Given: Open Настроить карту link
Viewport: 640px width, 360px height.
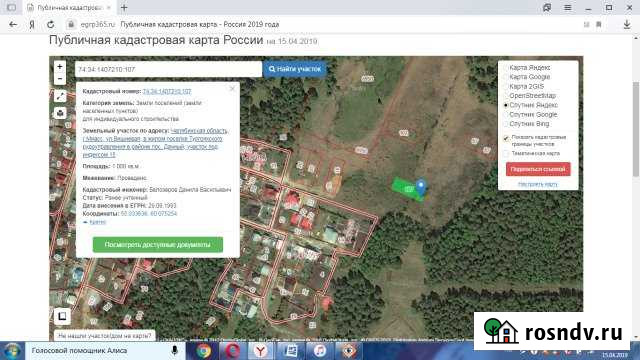Looking at the screenshot, I should click(x=538, y=184).
